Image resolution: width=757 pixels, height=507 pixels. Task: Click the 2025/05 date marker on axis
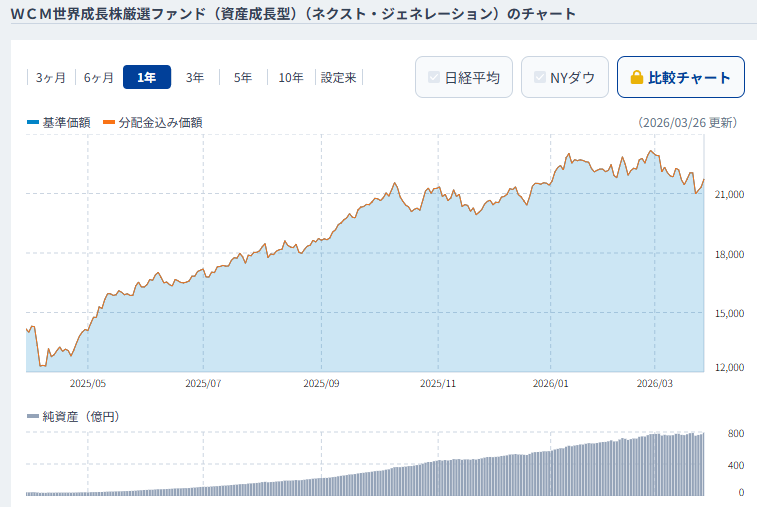click(x=88, y=383)
